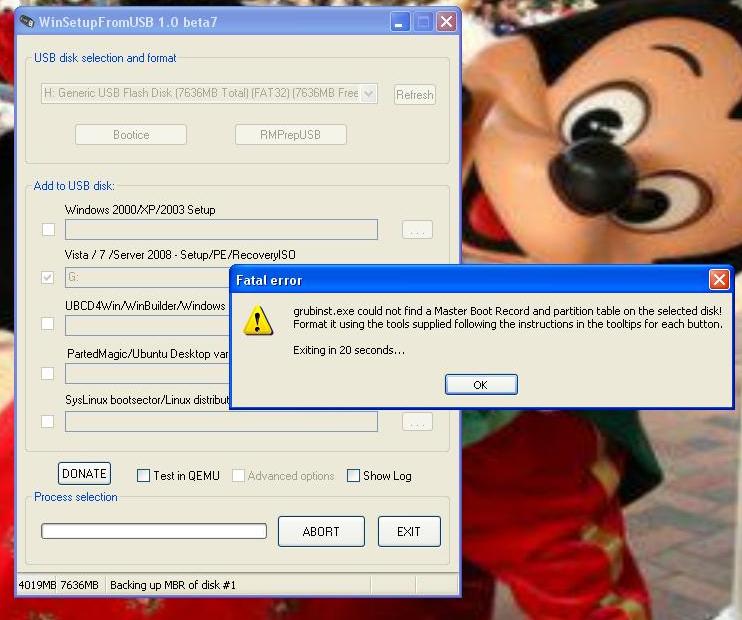
Task: Click the Windows 2000/XP/2003 source path field
Action: click(221, 230)
